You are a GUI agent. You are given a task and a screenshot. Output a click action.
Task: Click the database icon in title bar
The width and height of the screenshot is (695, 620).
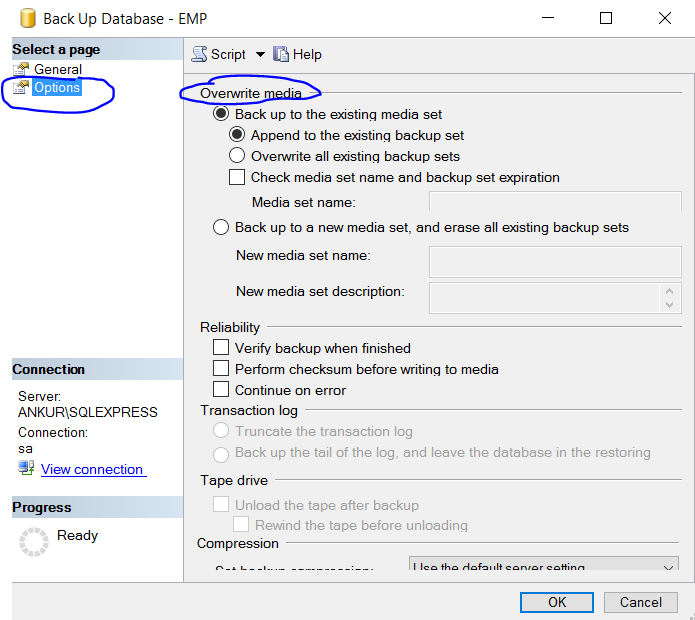pyautogui.click(x=26, y=19)
